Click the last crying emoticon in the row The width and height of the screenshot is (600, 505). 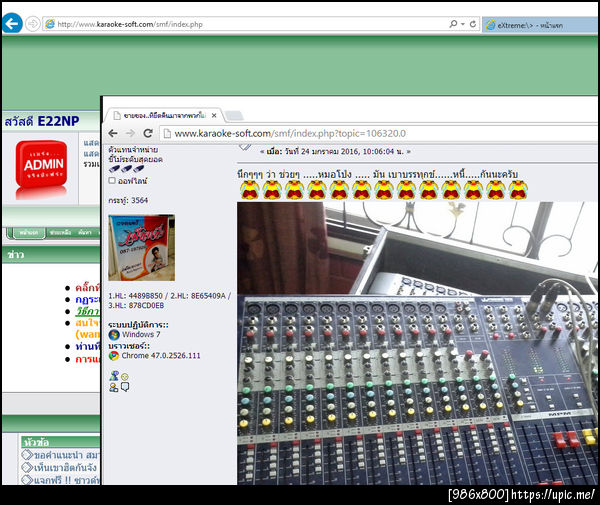(518, 190)
